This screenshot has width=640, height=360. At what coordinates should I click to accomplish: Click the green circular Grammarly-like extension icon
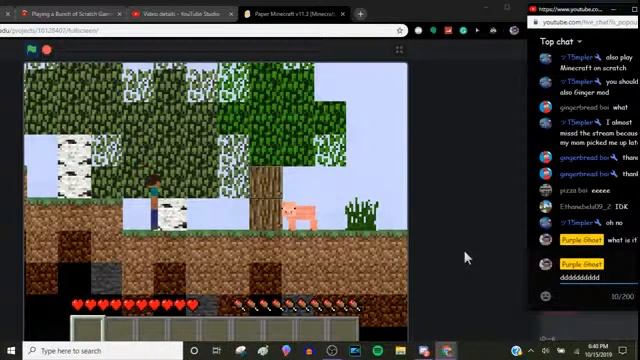tap(463, 30)
